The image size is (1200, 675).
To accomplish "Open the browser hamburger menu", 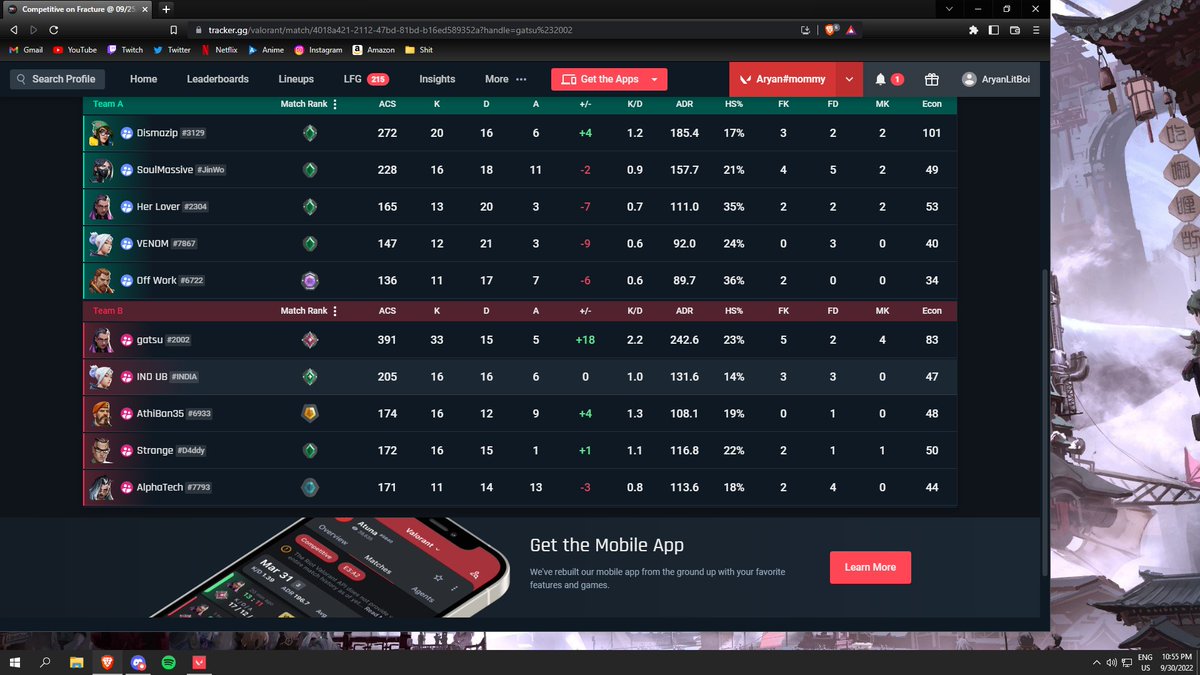I will click(1035, 30).
